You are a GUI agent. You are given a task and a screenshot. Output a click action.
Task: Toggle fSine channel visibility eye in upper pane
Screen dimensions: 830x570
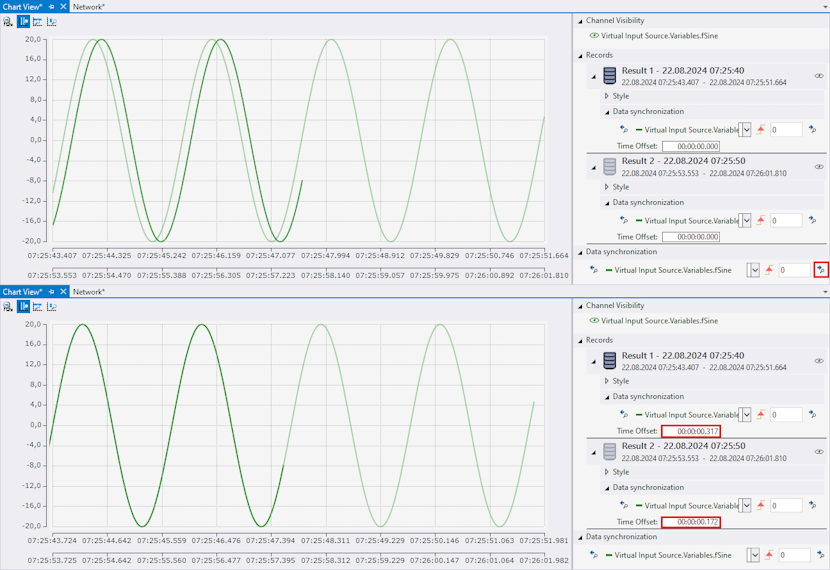[x=594, y=35]
